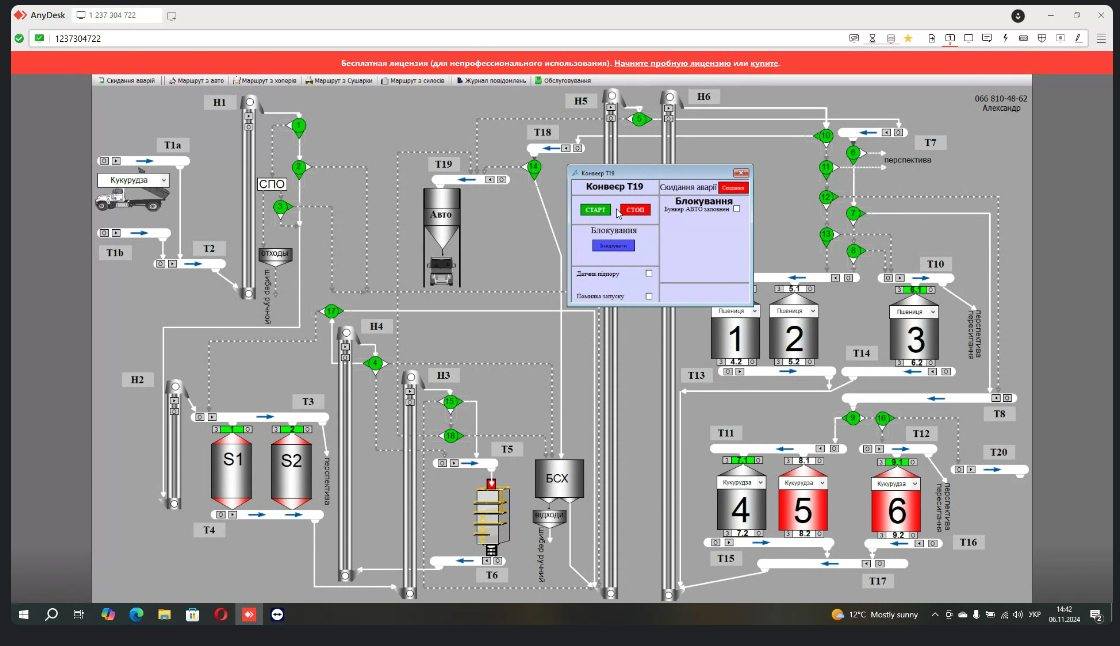Click diverter valve 10 near conveyor T7

coord(826,135)
